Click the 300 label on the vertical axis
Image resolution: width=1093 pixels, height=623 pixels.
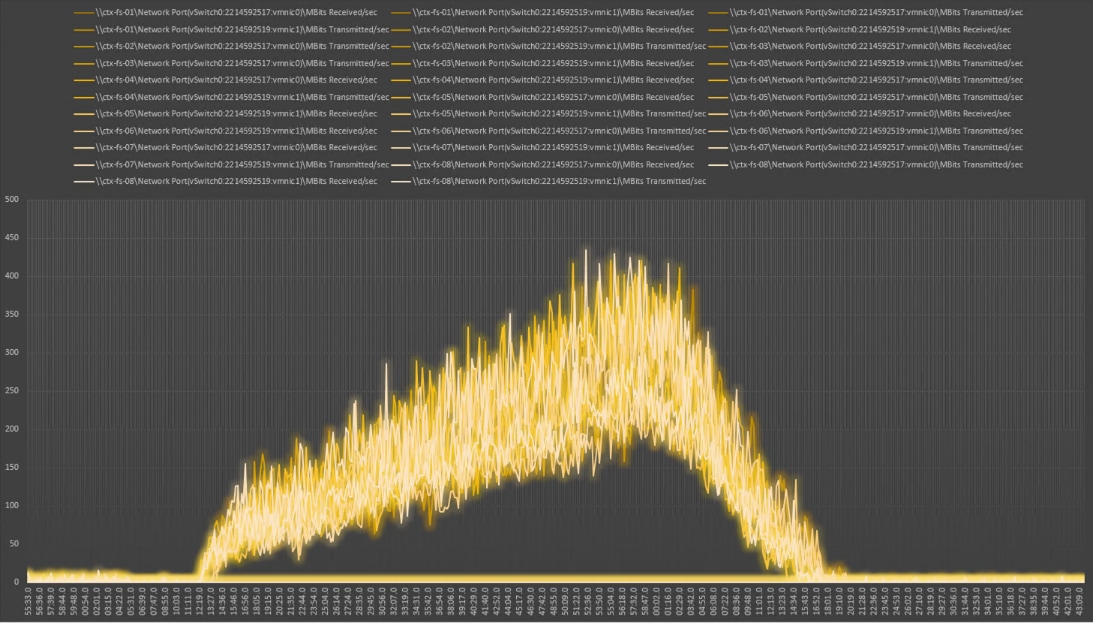[x=12, y=353]
